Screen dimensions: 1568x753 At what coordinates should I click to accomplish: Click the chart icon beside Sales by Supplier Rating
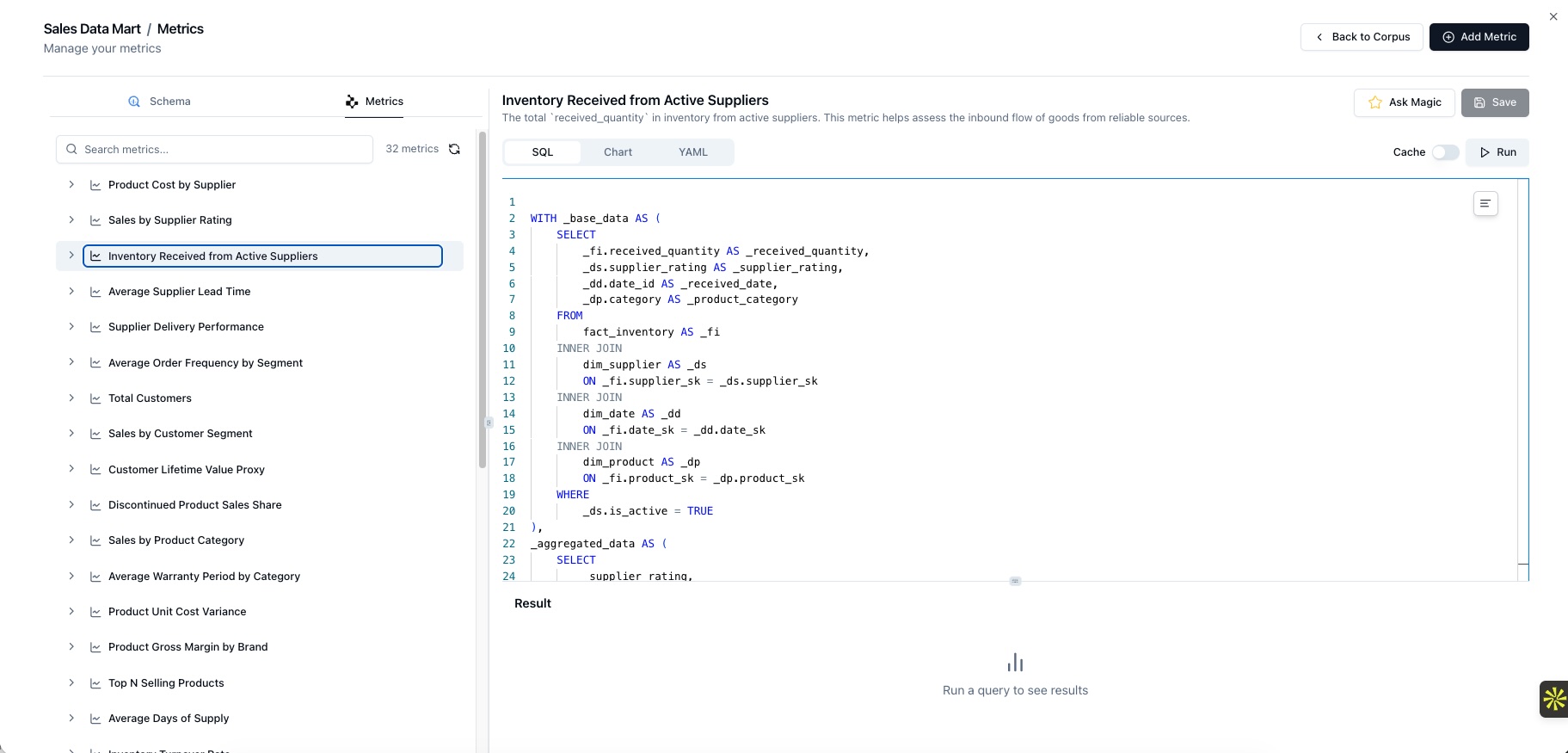tap(95, 220)
